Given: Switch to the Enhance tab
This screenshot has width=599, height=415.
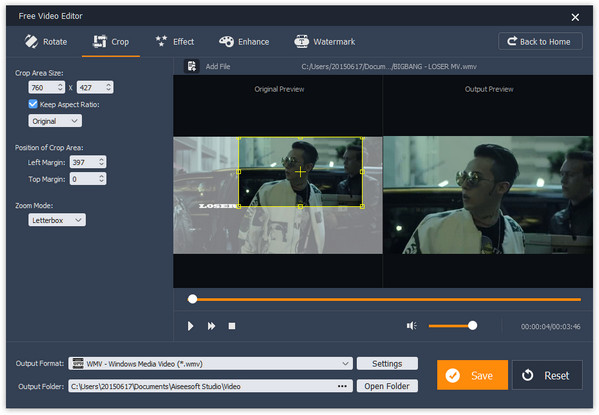Looking at the screenshot, I should pos(244,42).
